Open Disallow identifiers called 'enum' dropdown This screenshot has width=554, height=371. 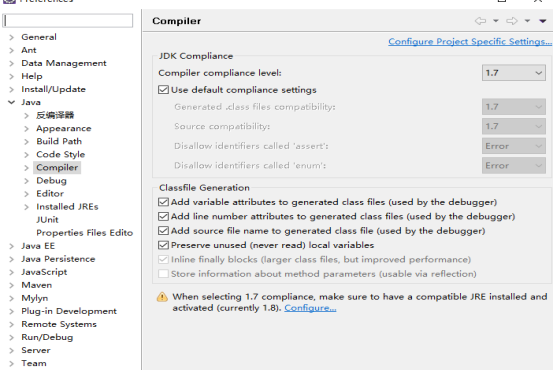513,165
